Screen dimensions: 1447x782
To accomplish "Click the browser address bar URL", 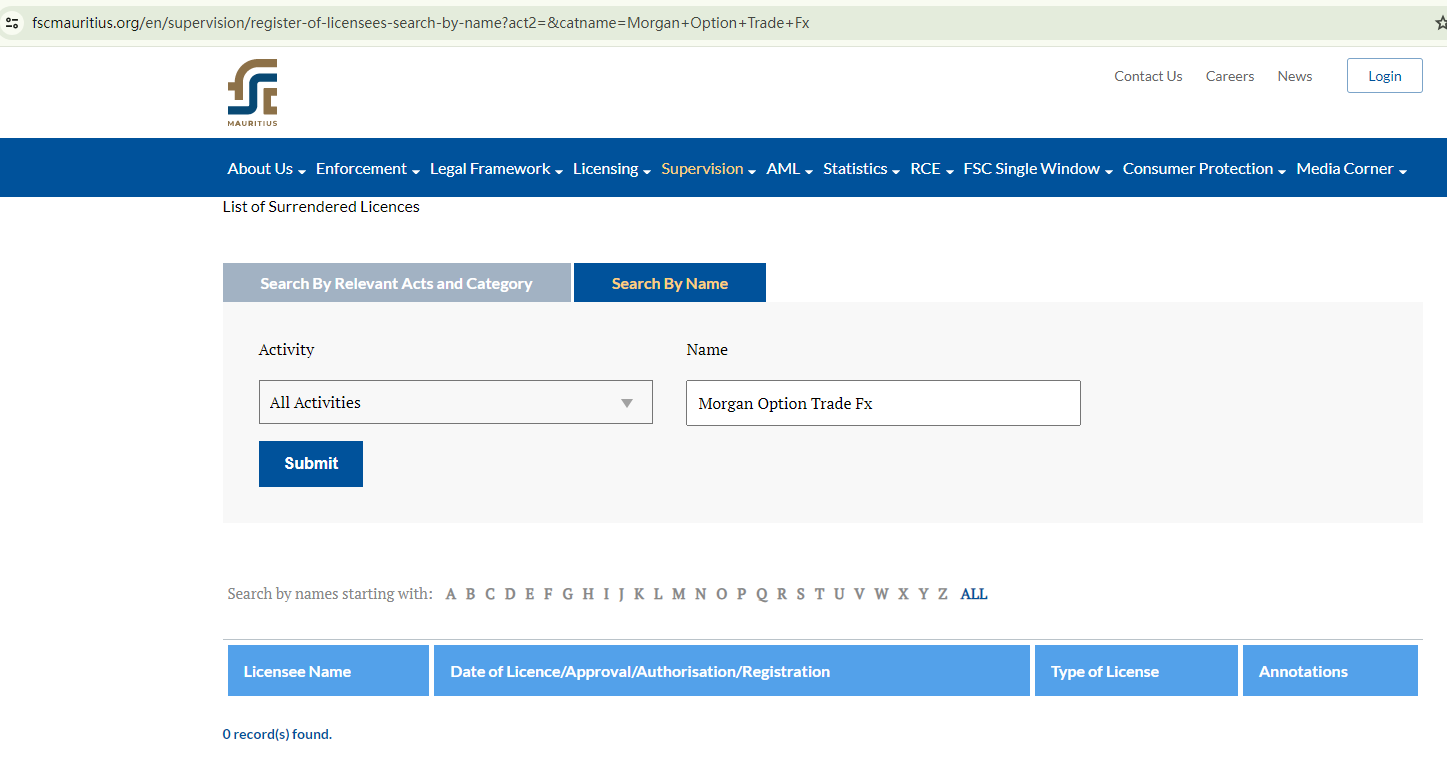I will coord(421,22).
